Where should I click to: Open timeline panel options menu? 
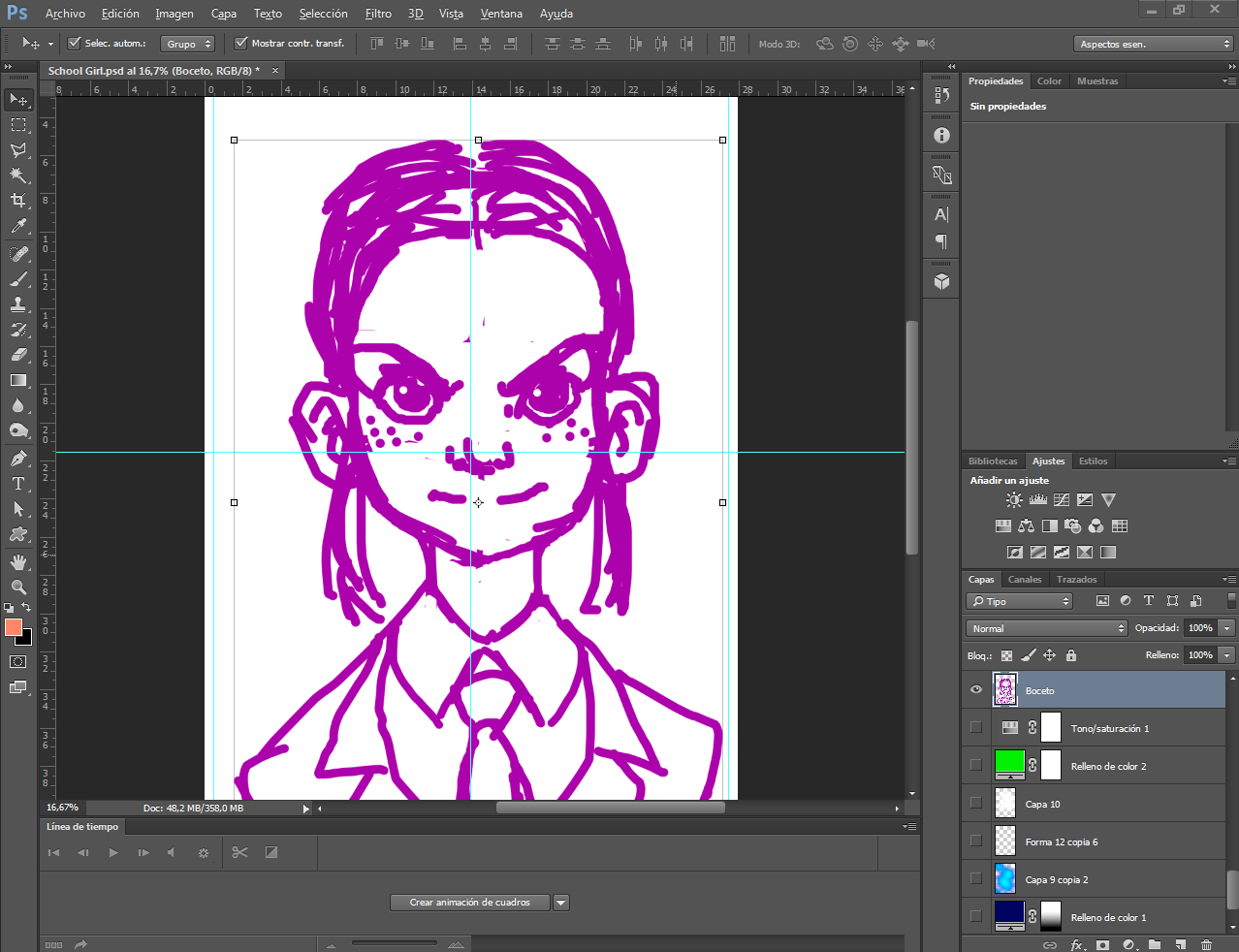click(x=909, y=827)
